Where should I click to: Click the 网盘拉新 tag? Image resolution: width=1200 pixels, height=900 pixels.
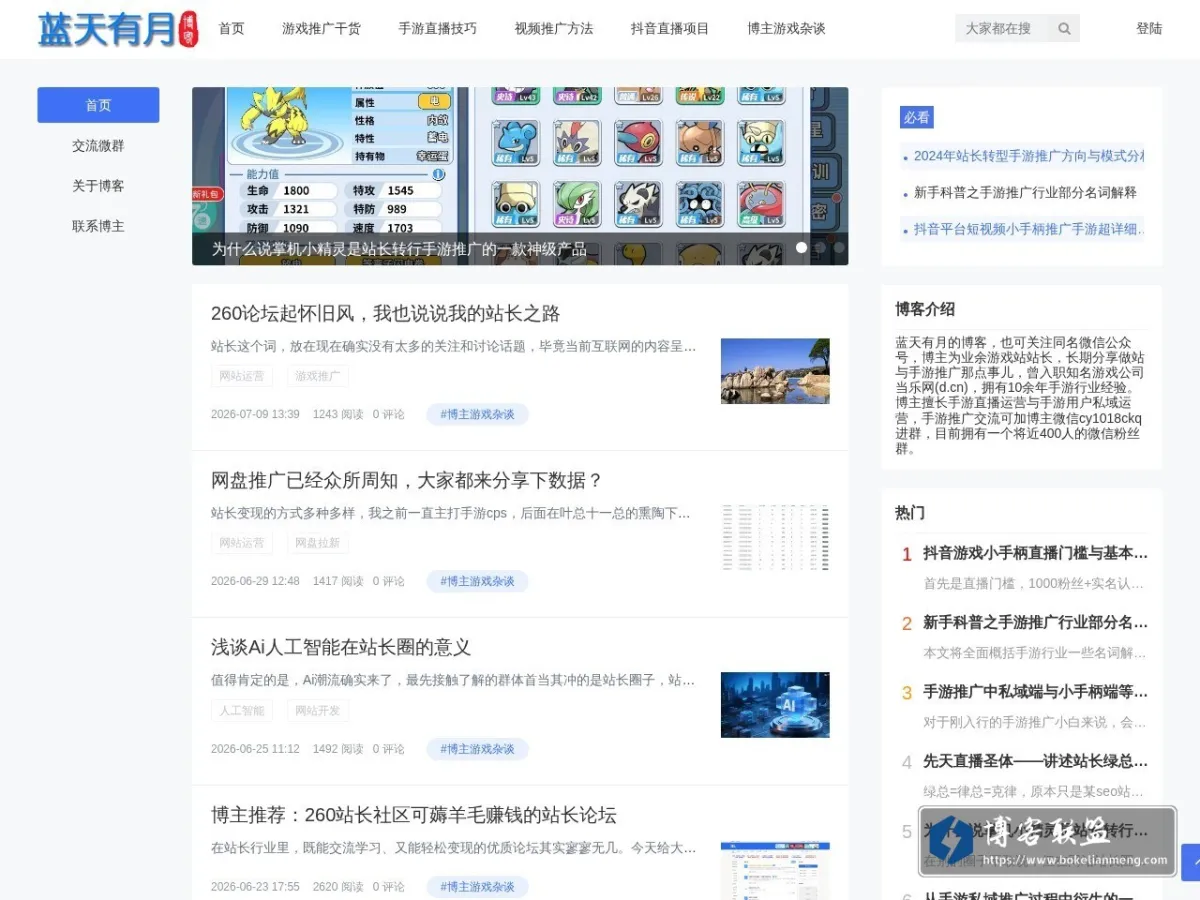coord(318,543)
